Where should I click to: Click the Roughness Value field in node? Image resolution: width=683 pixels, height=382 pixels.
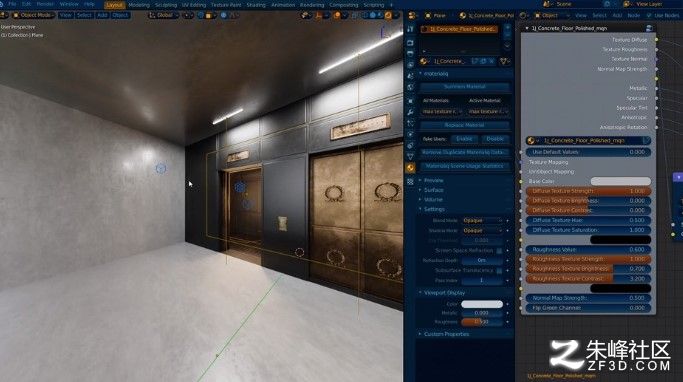point(588,250)
